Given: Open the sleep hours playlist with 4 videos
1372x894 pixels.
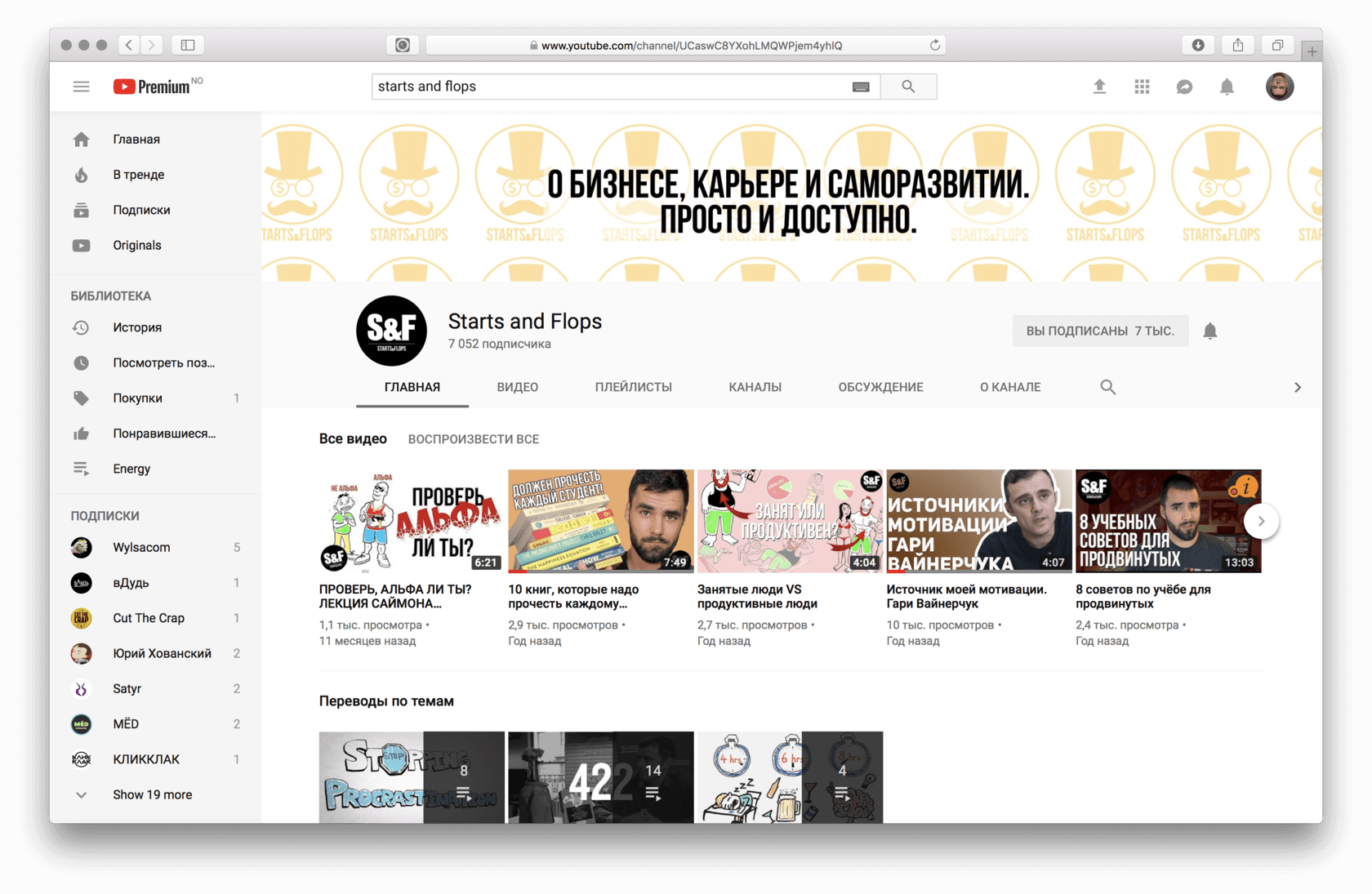Looking at the screenshot, I should (x=790, y=777).
